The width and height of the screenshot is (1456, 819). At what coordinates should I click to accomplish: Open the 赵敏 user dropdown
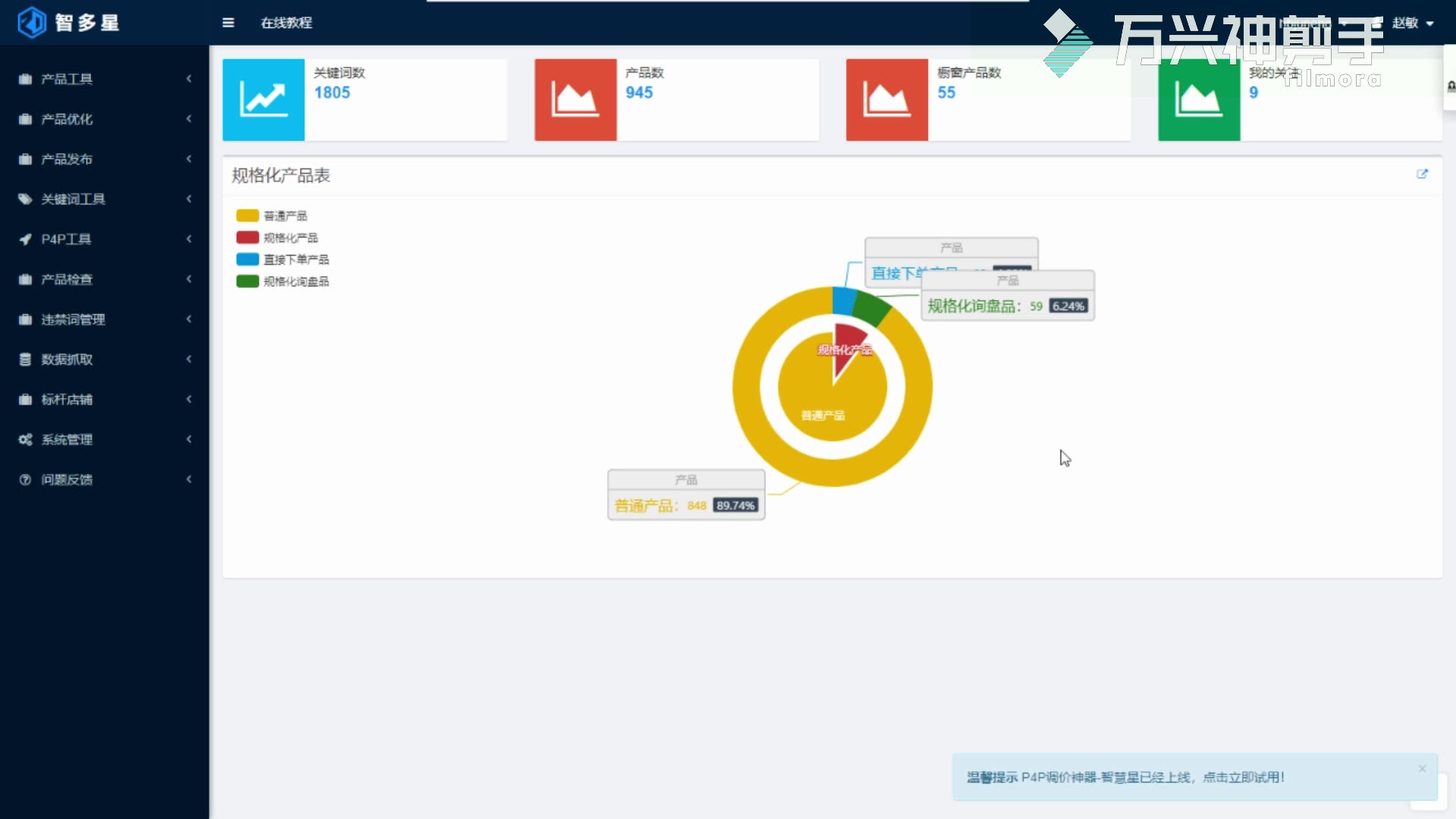(1412, 23)
